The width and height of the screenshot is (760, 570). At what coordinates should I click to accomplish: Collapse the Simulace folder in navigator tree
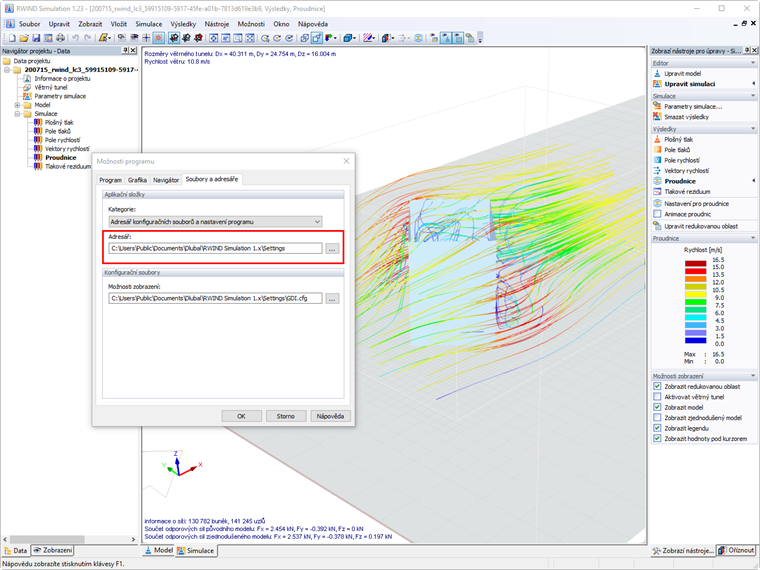pos(17,113)
